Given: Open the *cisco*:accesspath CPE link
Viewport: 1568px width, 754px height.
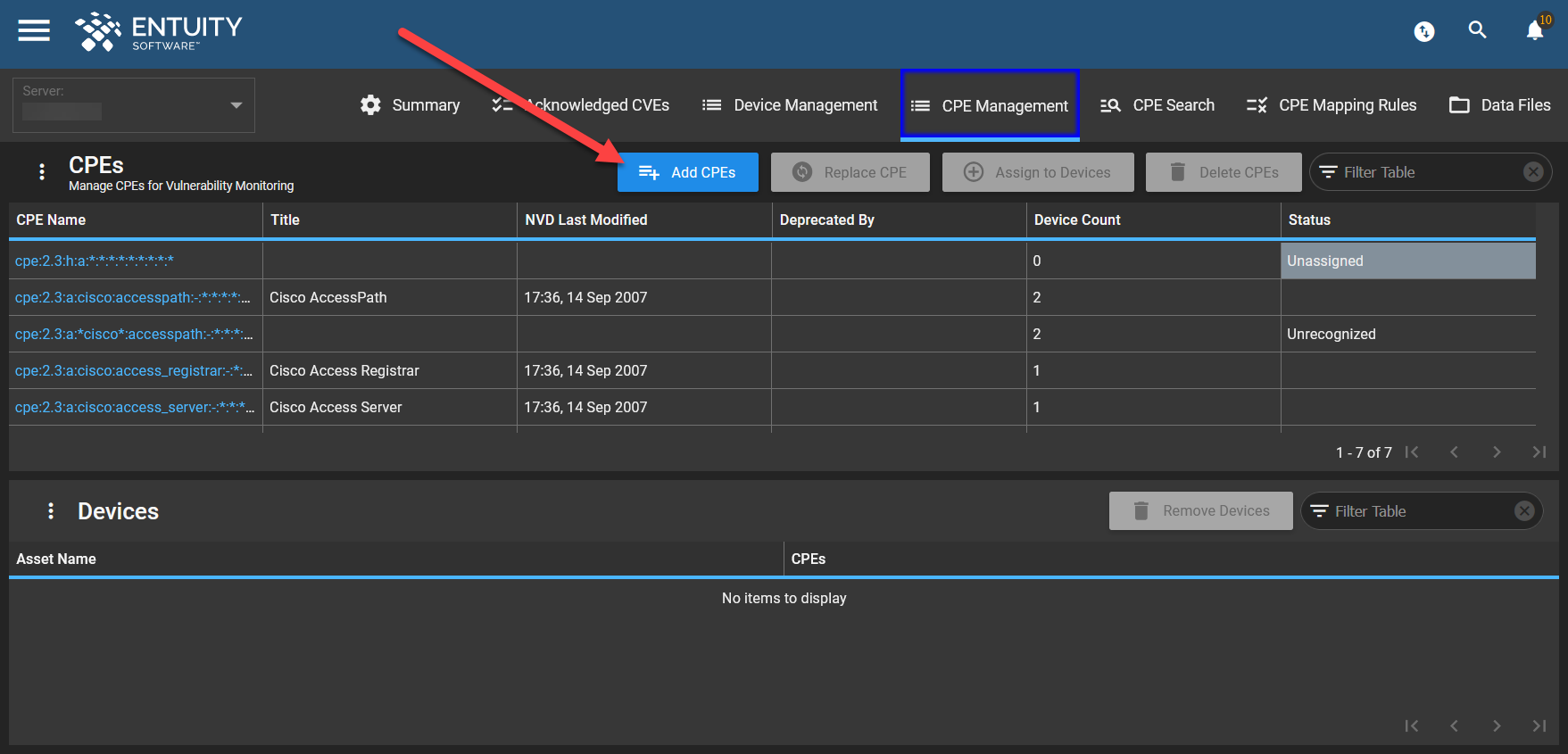Looking at the screenshot, I should [134, 334].
